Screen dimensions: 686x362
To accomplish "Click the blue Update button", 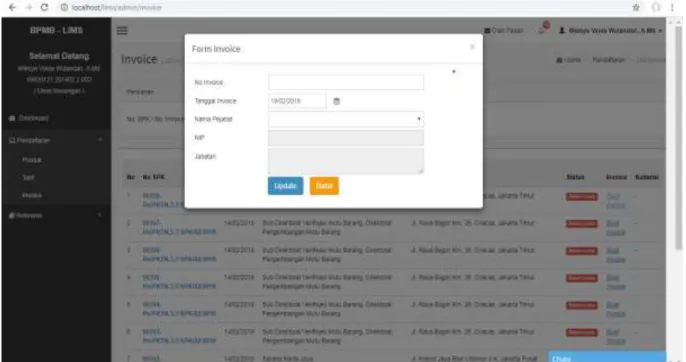I will [285, 186].
